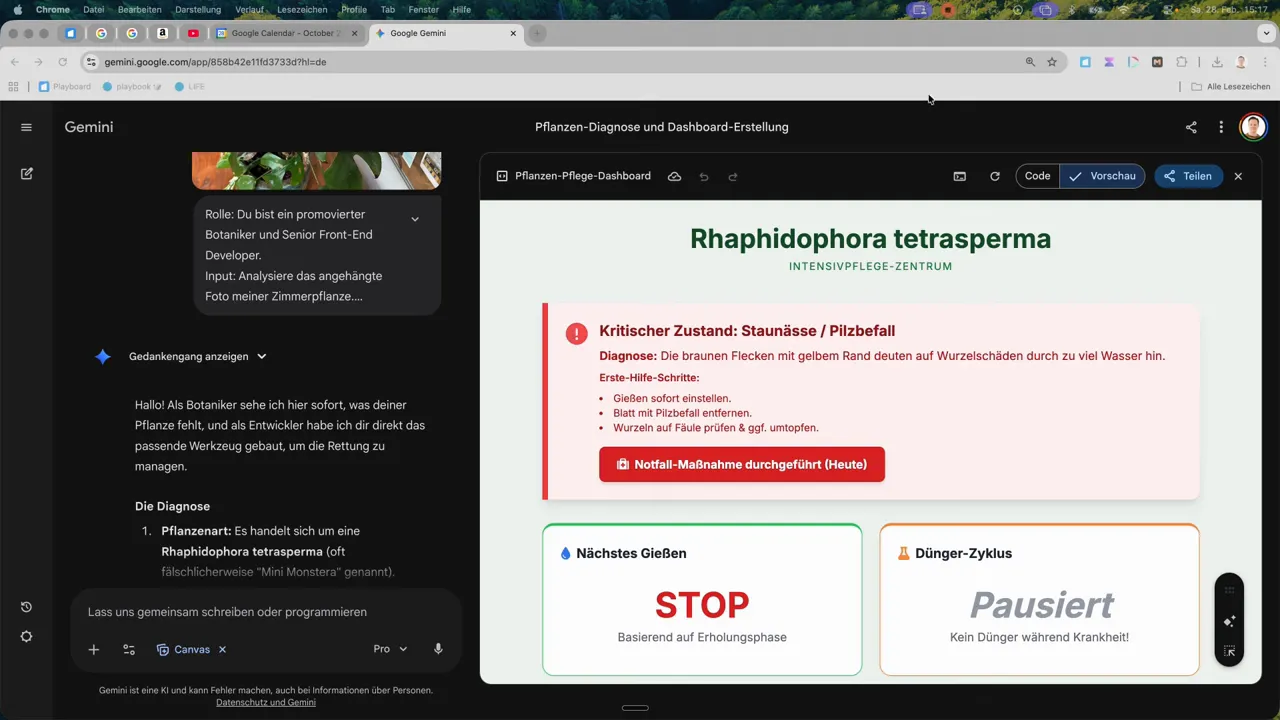
Task: Open the Playboard bookmark
Action: pos(64,87)
